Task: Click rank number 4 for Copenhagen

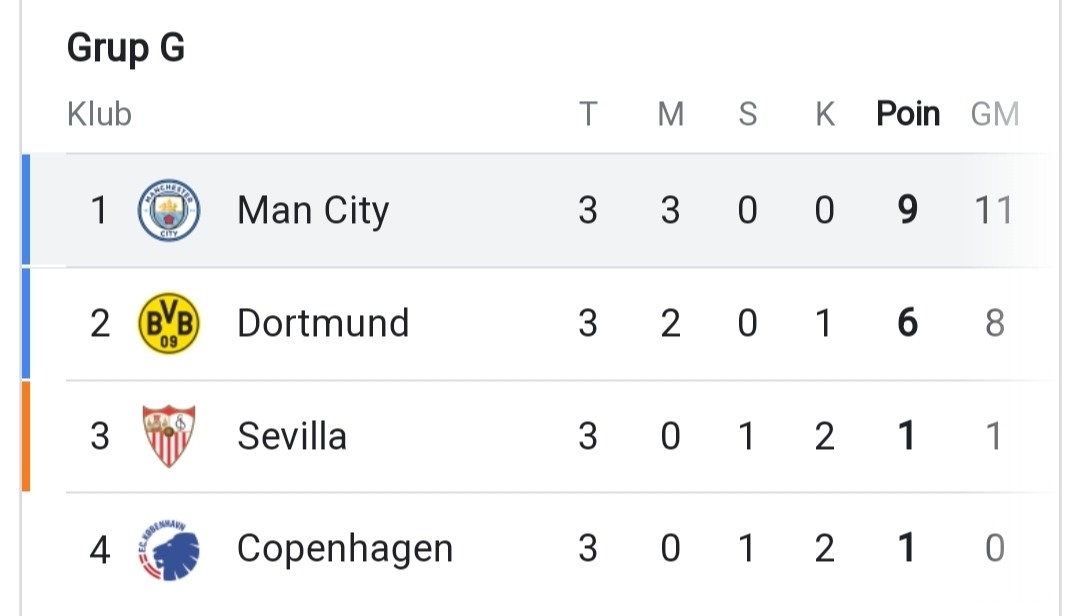Action: click(x=99, y=550)
